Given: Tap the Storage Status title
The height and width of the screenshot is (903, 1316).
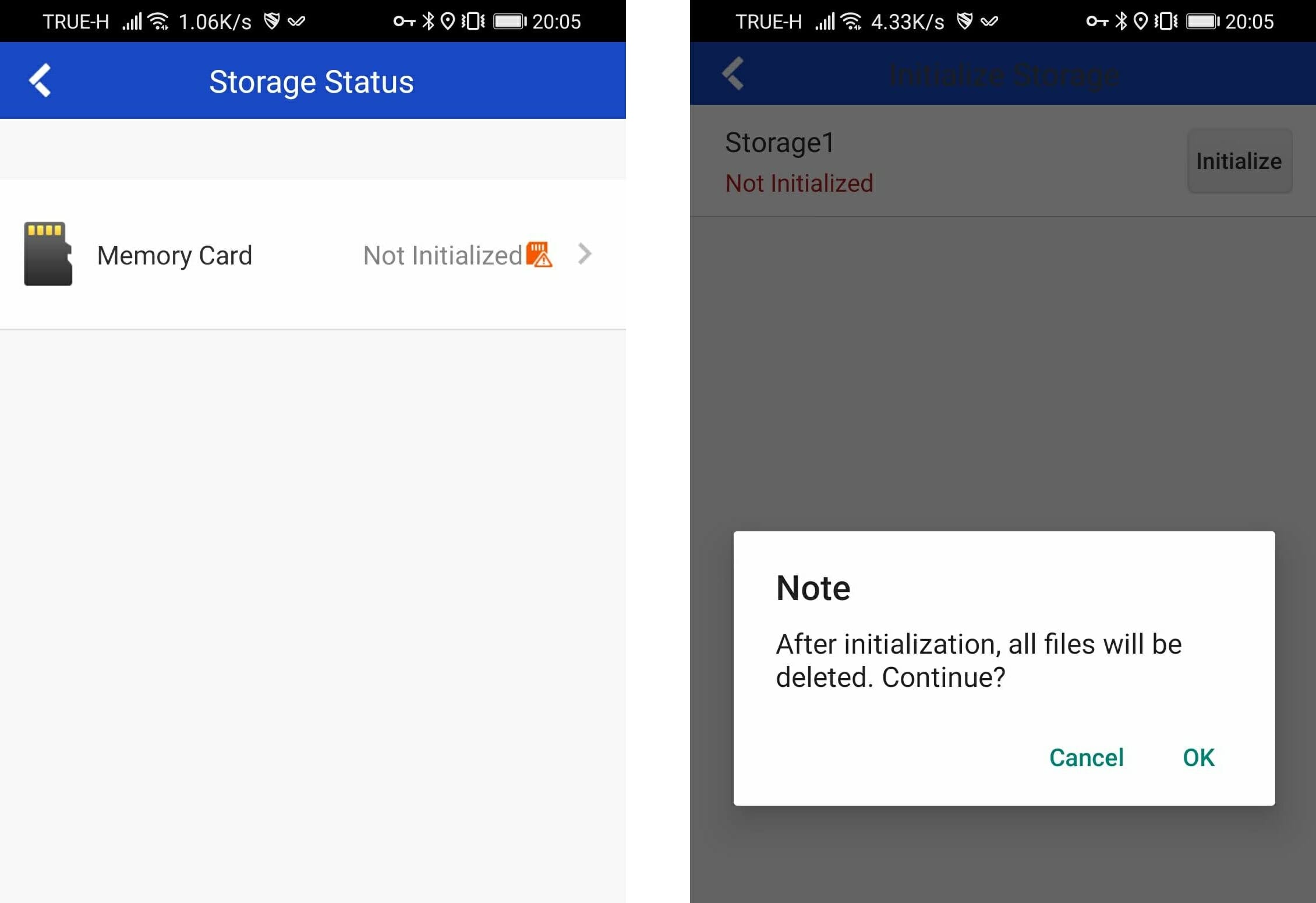Looking at the screenshot, I should coord(312,82).
